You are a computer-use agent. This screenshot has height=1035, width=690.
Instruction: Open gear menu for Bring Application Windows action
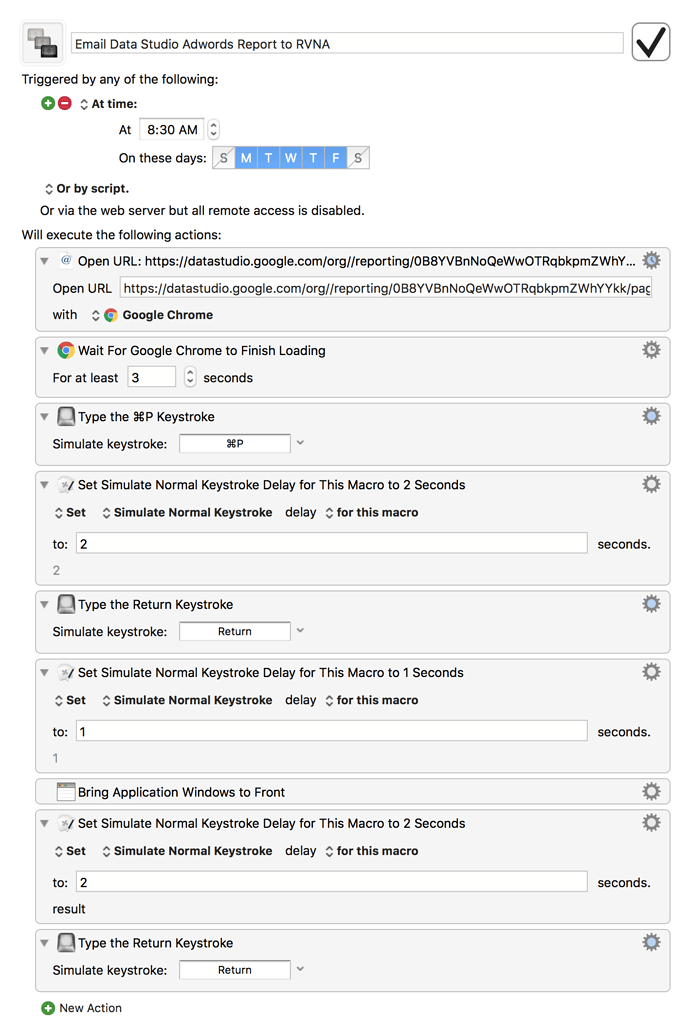(x=652, y=791)
